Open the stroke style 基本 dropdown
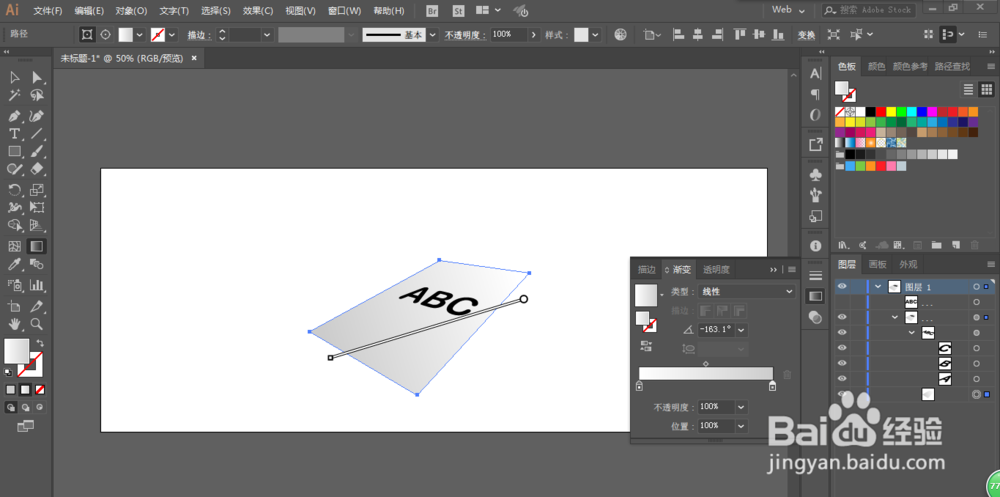The image size is (1000, 497). click(x=433, y=35)
